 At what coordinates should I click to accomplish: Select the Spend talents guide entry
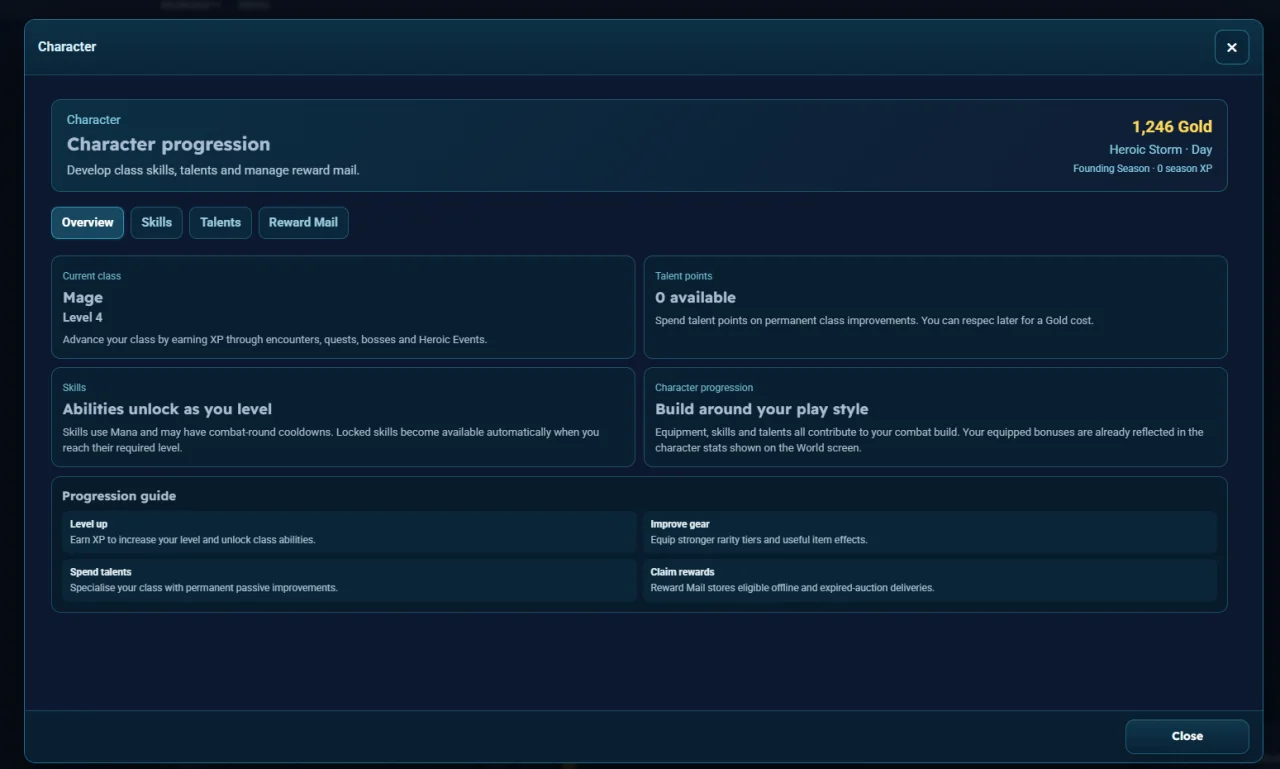coord(349,580)
